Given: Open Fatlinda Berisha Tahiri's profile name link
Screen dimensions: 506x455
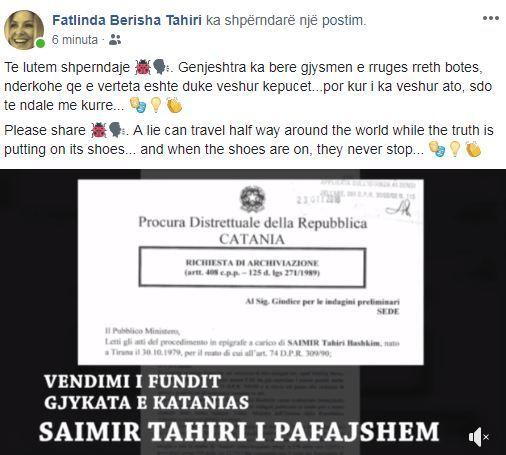Looking at the screenshot, I should [x=127, y=20].
